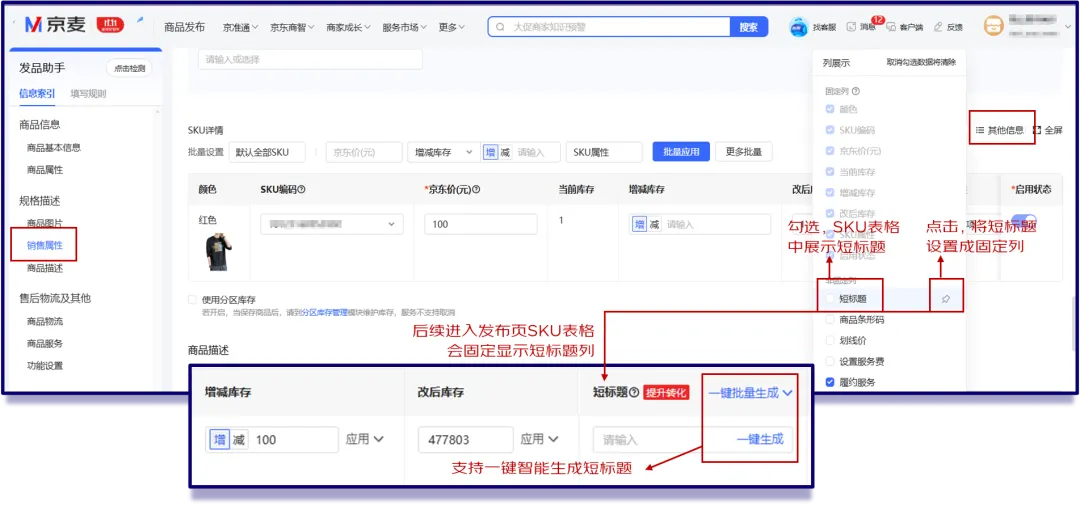This screenshot has height=506, width=1080.
Task: Click help icon beside 京东价(元) header
Action: pyautogui.click(x=475, y=189)
